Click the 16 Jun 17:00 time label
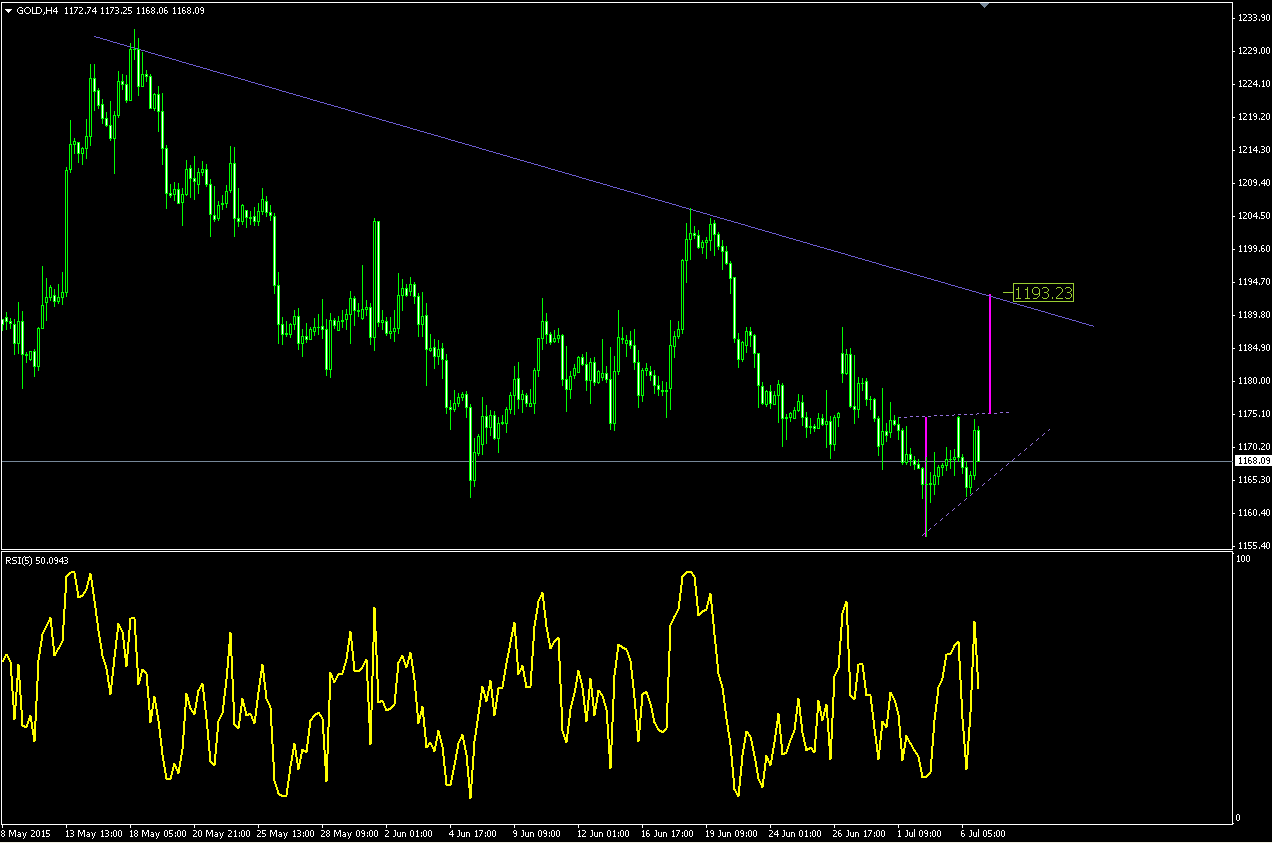Screen dimensions: 1272x844 click(x=669, y=832)
